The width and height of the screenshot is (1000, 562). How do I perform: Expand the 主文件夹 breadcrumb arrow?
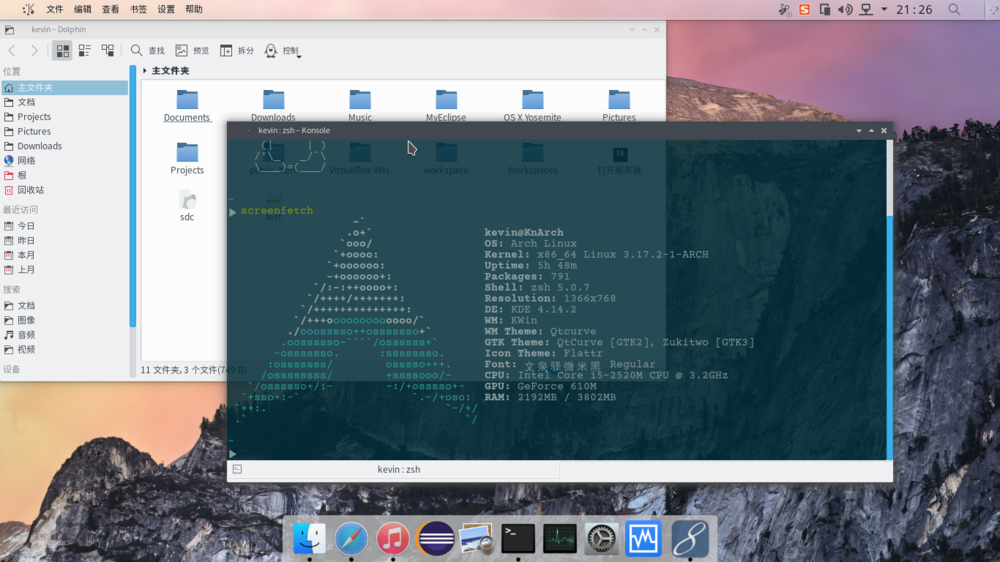(145, 70)
